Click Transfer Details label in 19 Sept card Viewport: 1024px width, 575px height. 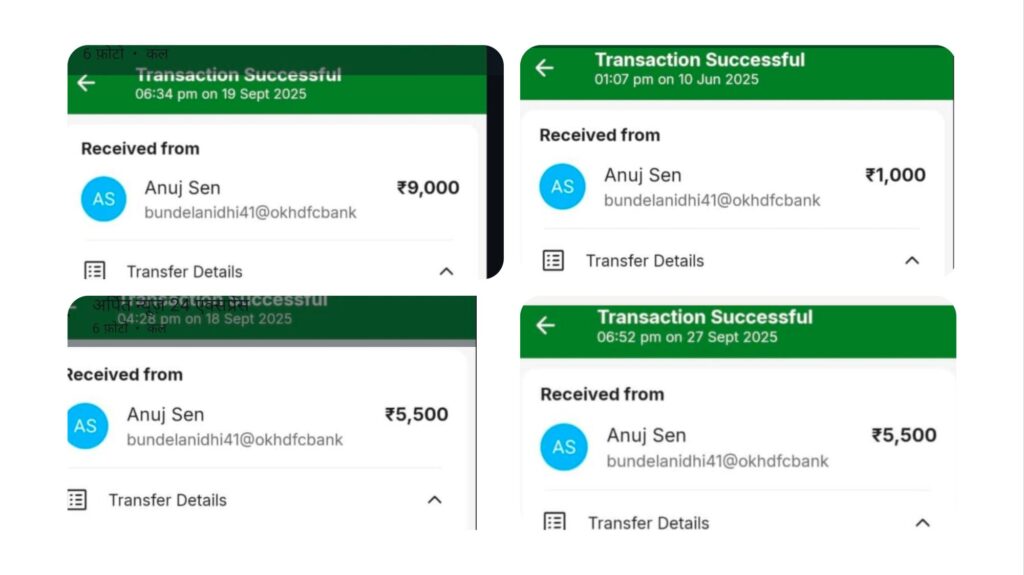click(184, 271)
